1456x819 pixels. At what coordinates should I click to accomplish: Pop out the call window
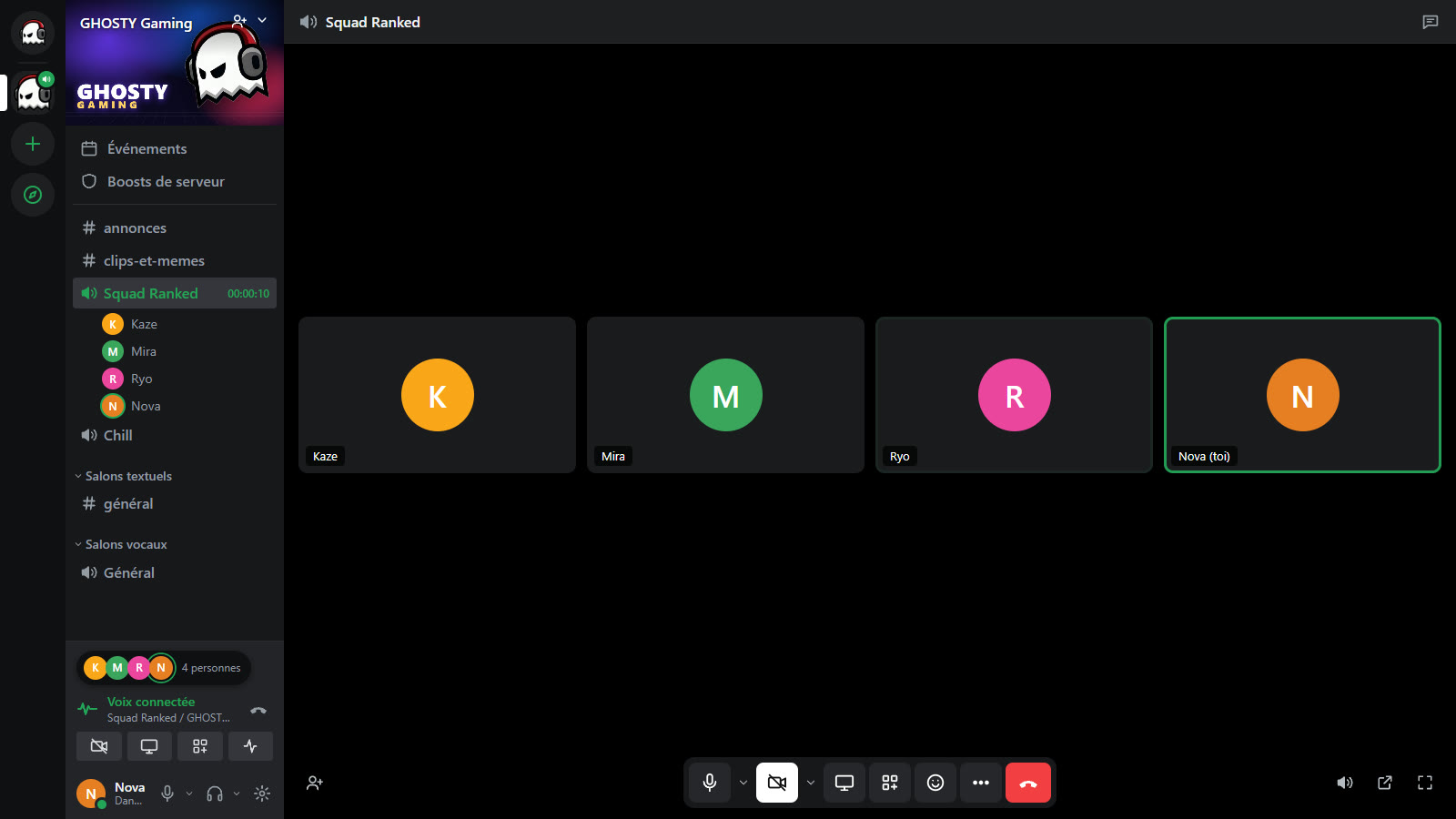click(x=1385, y=783)
